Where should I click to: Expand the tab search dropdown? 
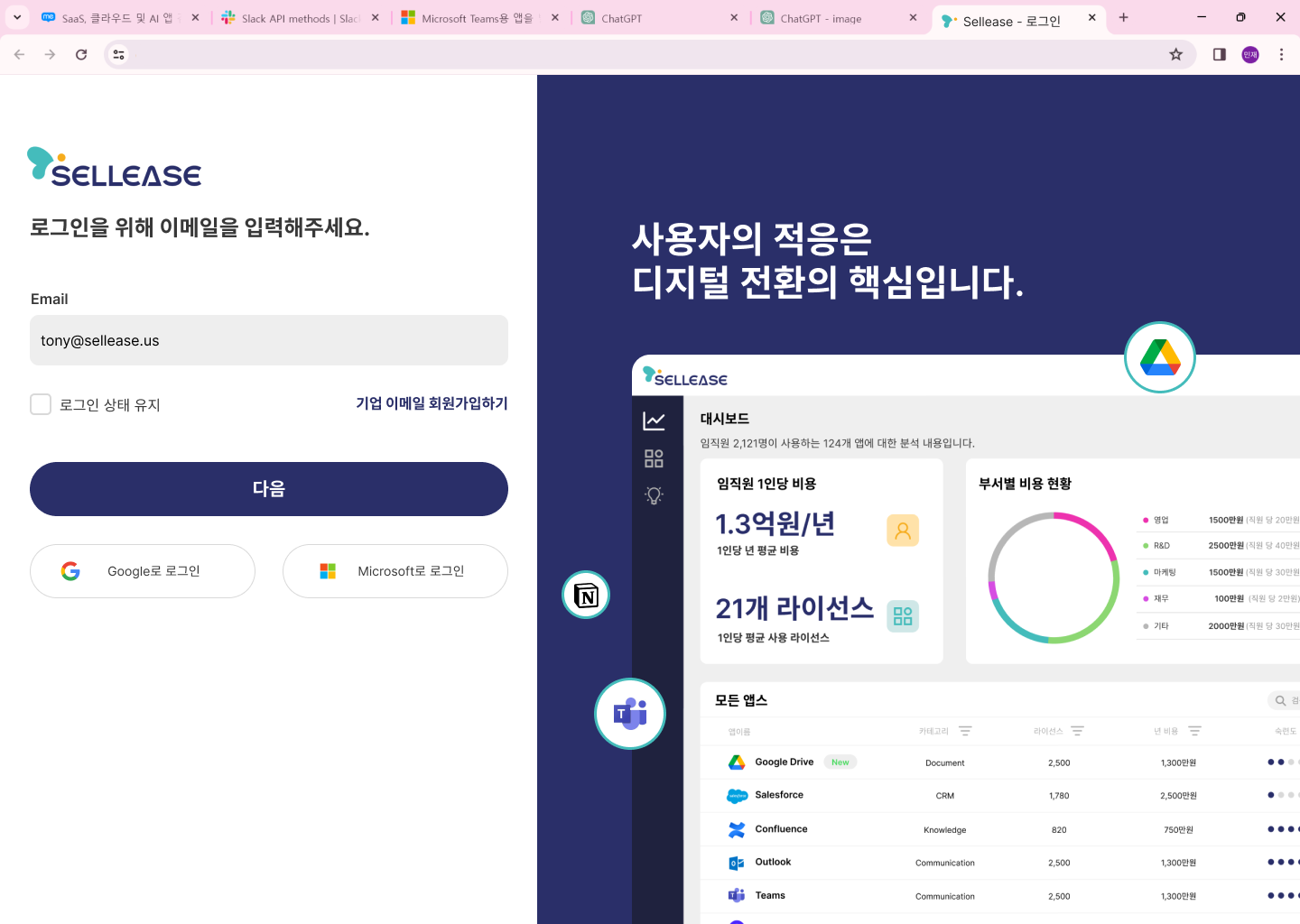coord(17,17)
